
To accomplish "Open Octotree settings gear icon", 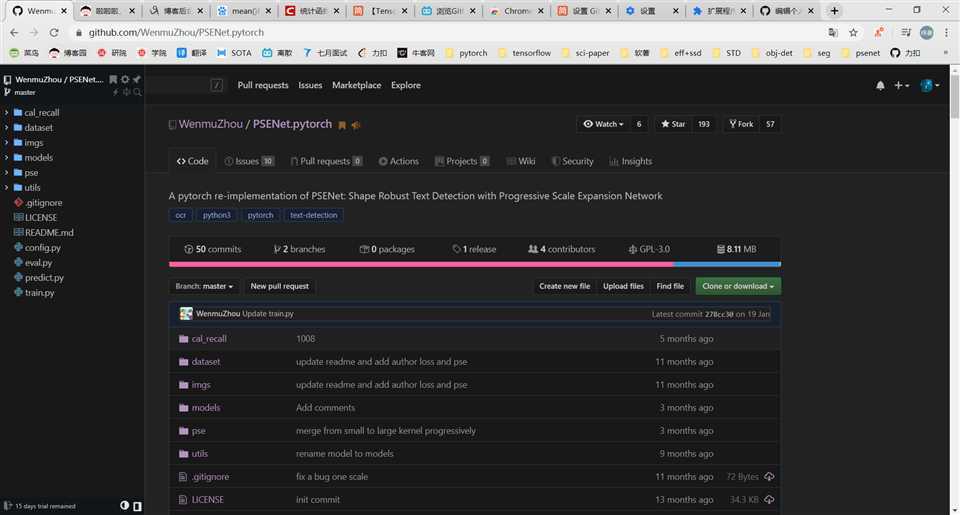I will pos(125,80).
